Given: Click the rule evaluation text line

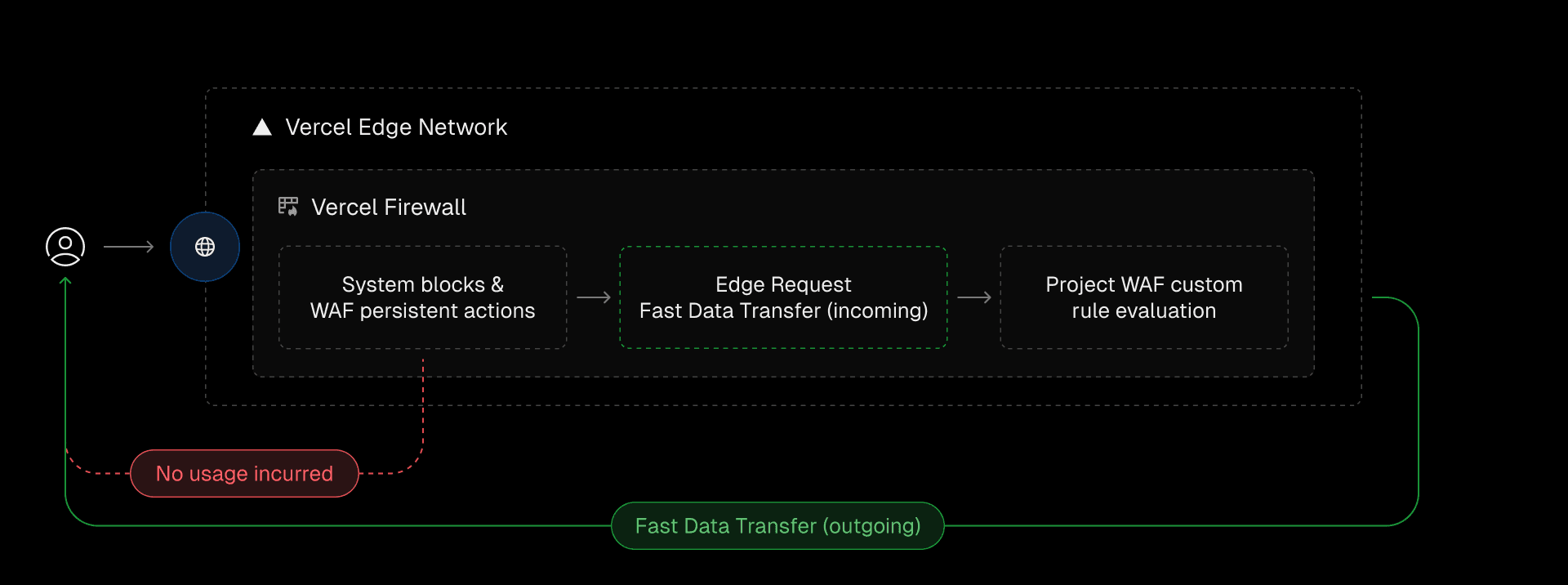Looking at the screenshot, I should tap(1143, 311).
